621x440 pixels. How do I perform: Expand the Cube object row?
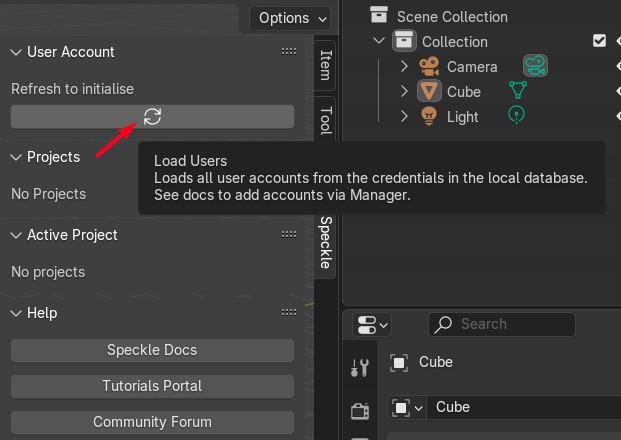point(404,91)
